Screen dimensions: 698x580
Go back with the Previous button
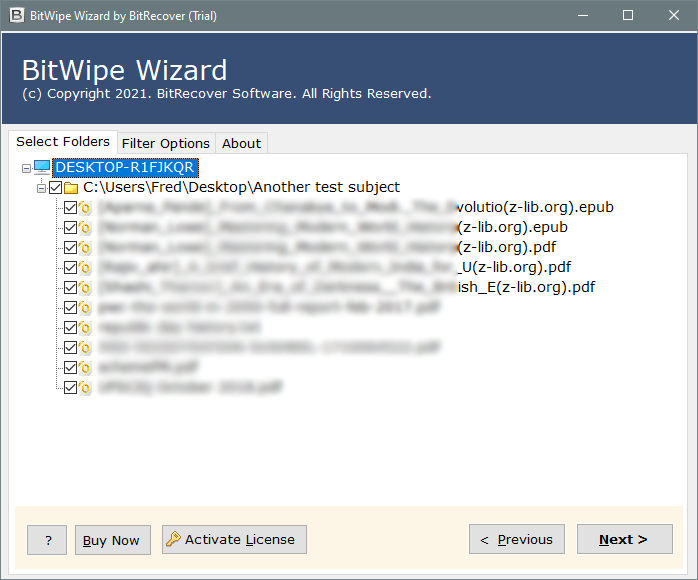click(517, 539)
